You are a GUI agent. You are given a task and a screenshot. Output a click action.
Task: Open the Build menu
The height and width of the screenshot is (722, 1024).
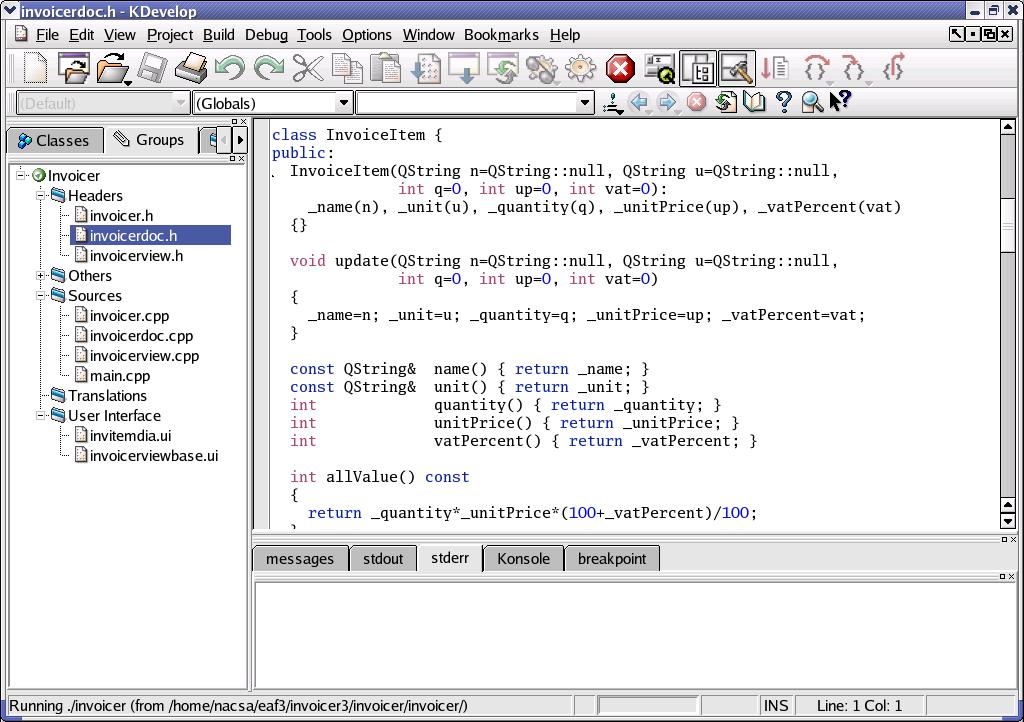click(218, 35)
